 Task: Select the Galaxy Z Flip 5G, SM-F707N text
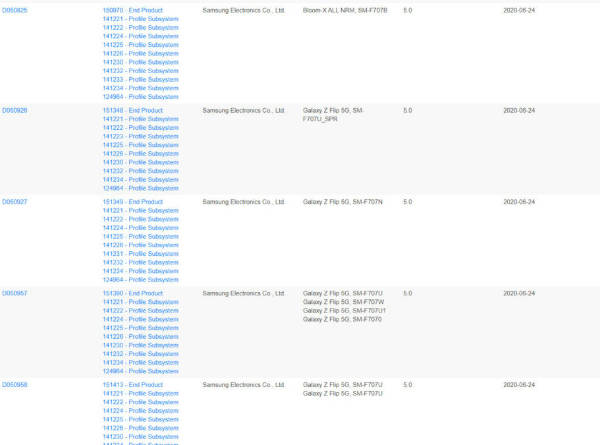point(342,202)
